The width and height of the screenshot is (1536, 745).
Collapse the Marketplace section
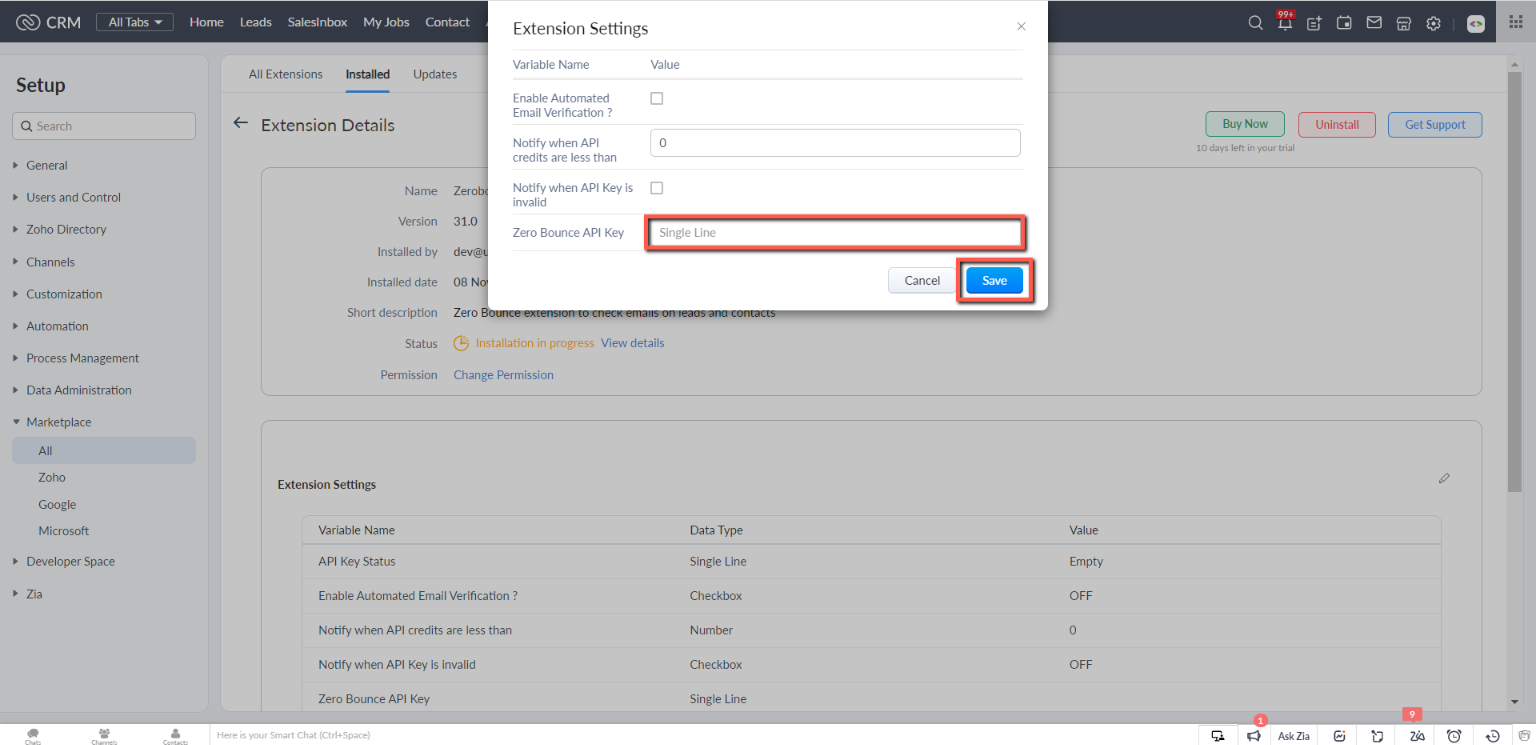58,422
